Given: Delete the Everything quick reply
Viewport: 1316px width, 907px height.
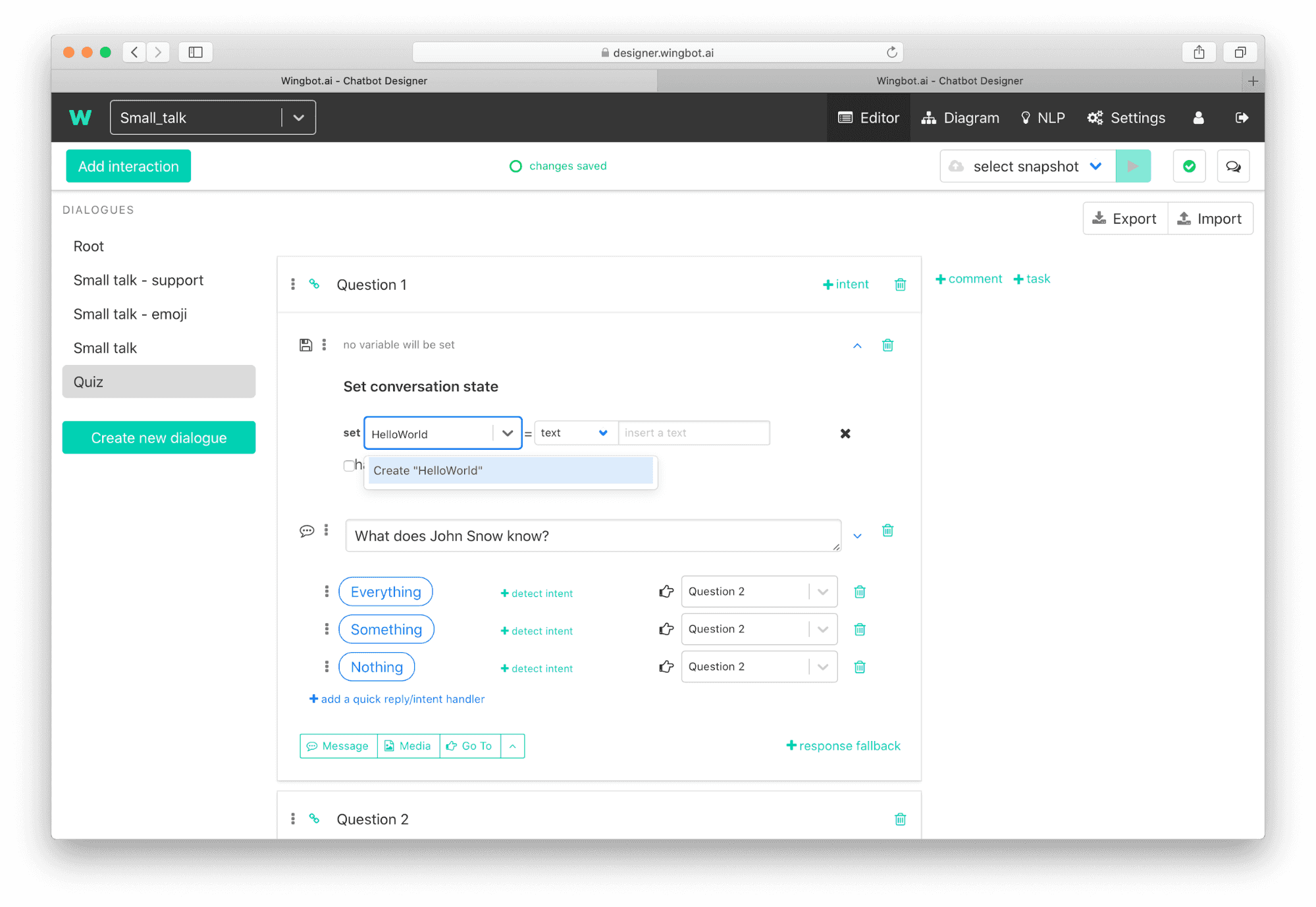Looking at the screenshot, I should tap(859, 592).
